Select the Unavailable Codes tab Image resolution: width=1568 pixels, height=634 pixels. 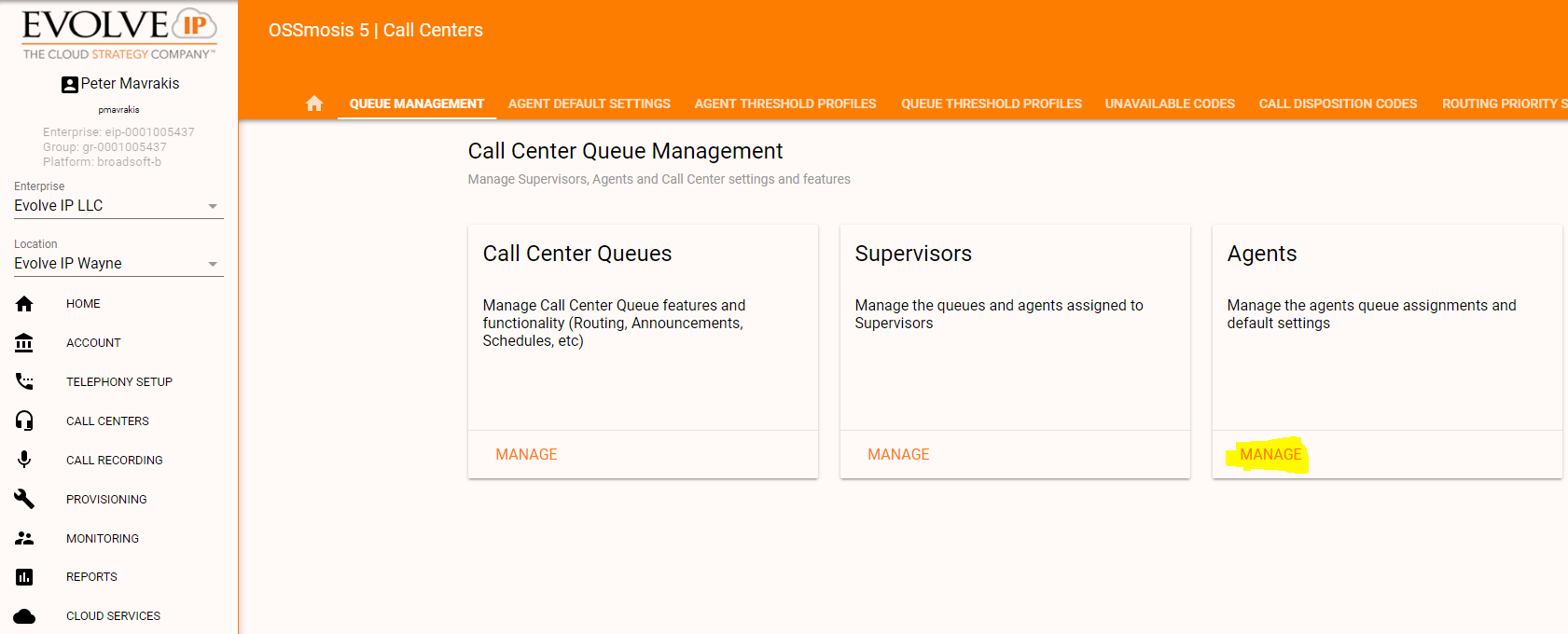pos(1170,103)
